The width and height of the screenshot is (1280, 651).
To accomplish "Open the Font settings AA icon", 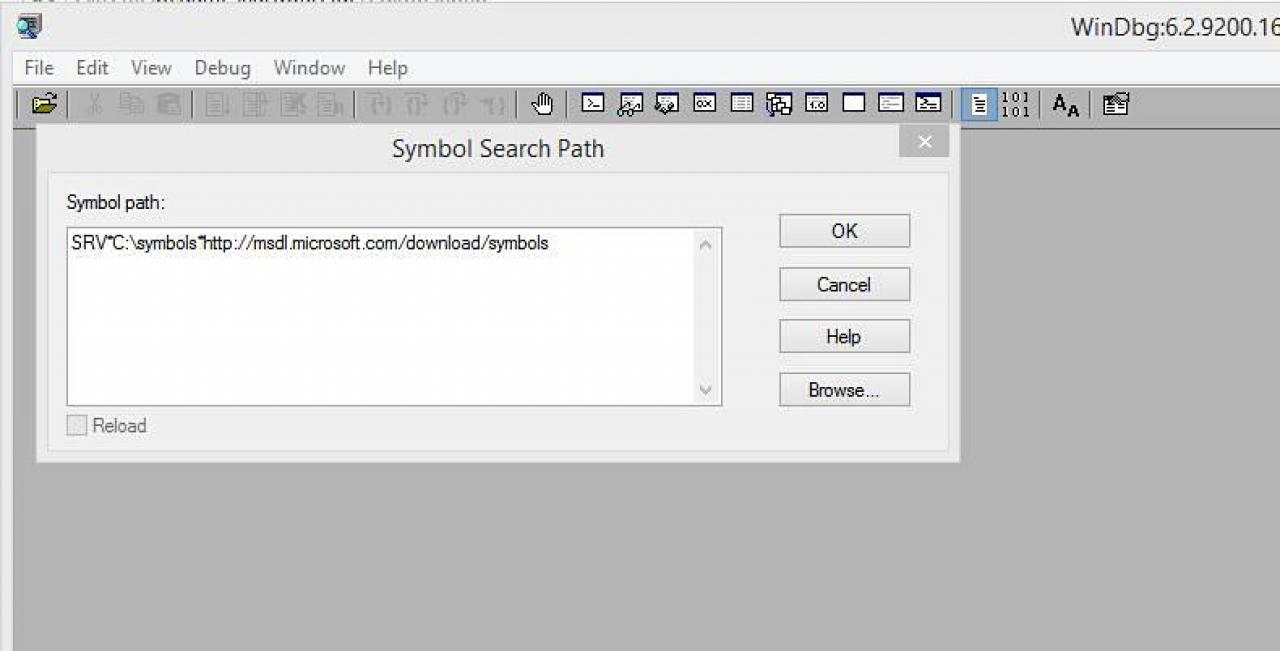I will pyautogui.click(x=1066, y=104).
